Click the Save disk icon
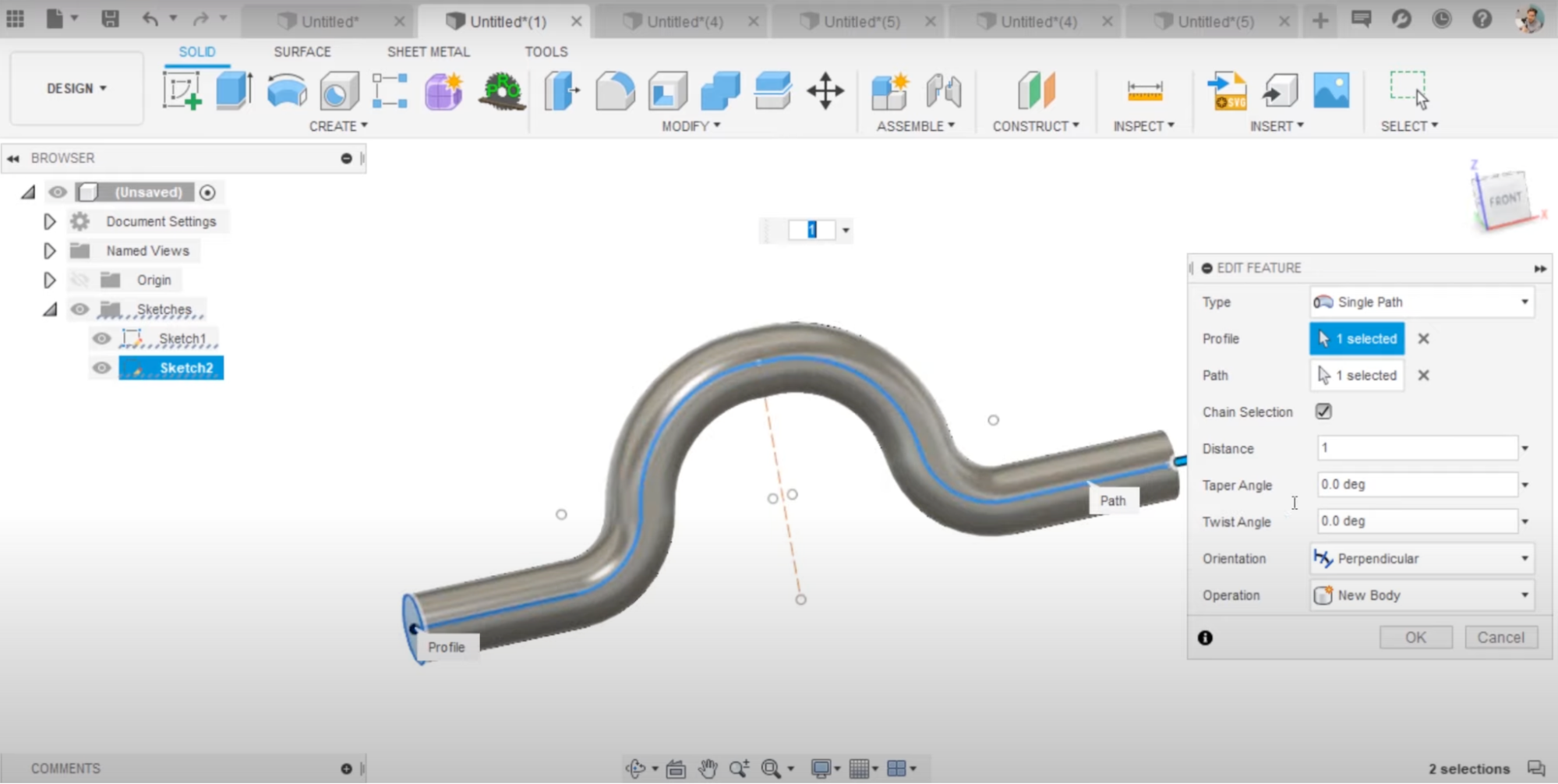 [110, 19]
